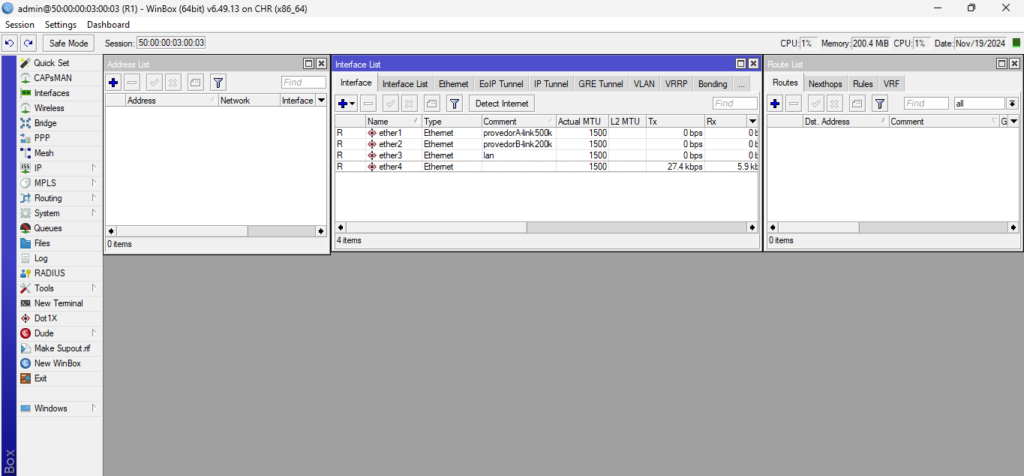Open Interfaces in sidebar menu
The height and width of the screenshot is (476, 1024).
click(x=52, y=93)
